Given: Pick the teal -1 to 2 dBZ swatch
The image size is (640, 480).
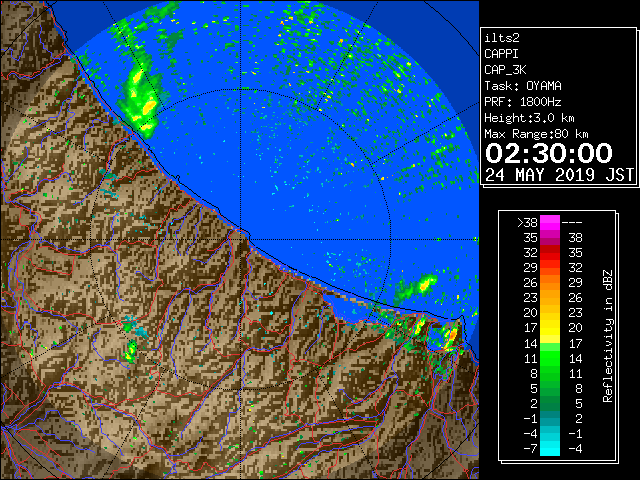Looking at the screenshot, I should 550,418.
